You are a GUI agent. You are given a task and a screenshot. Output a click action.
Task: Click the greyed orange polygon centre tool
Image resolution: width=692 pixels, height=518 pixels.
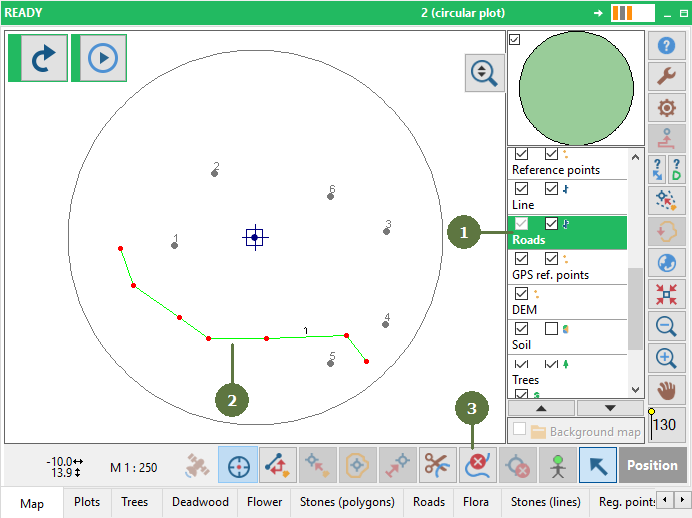click(358, 465)
